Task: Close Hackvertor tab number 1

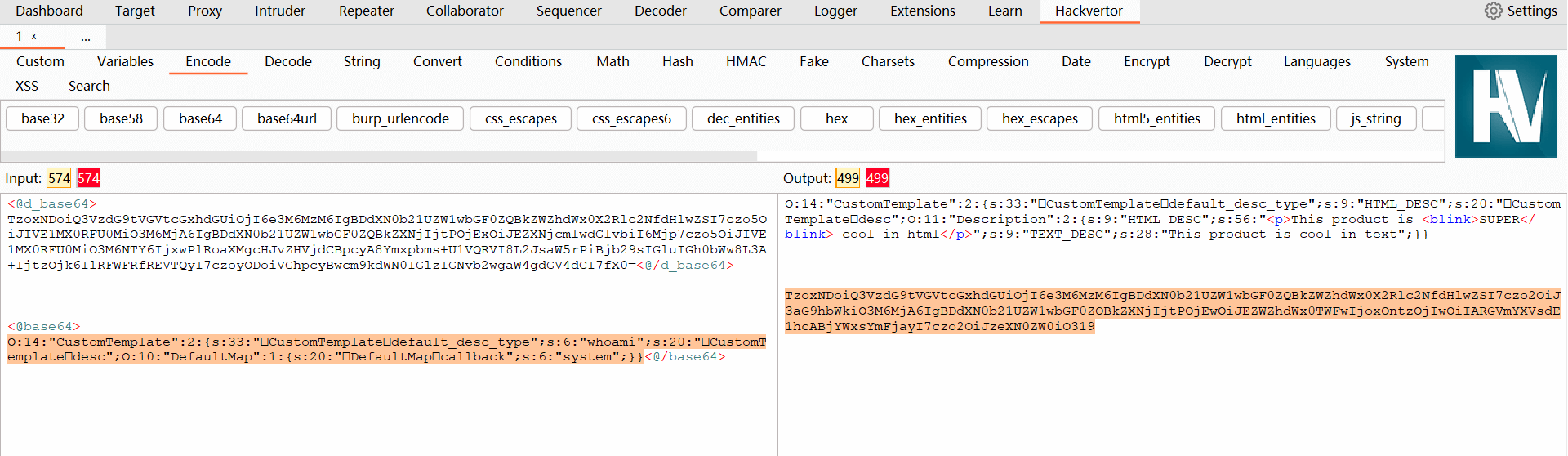Action: pos(34,36)
